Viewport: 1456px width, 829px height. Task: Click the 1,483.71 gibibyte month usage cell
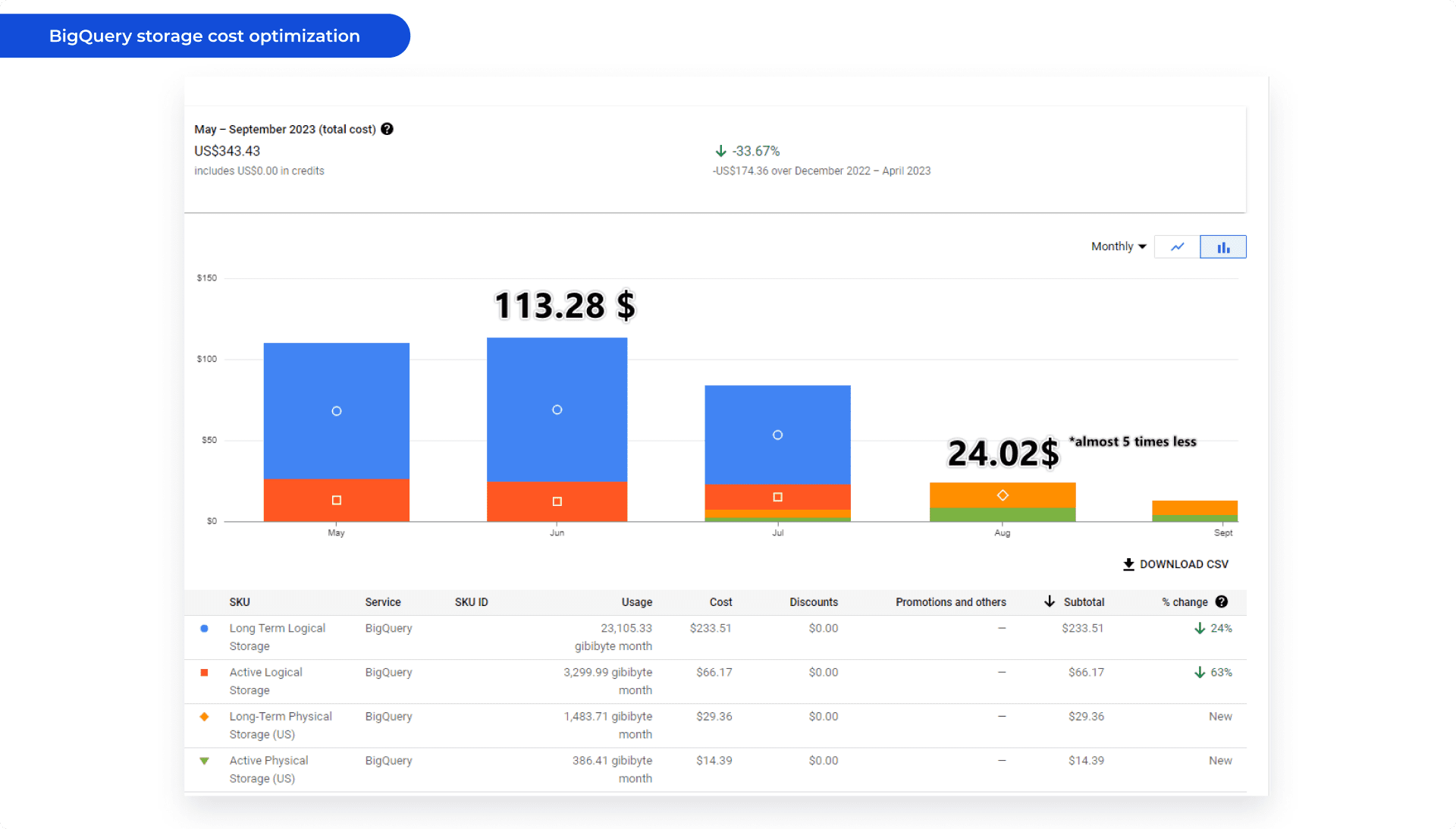point(608,725)
